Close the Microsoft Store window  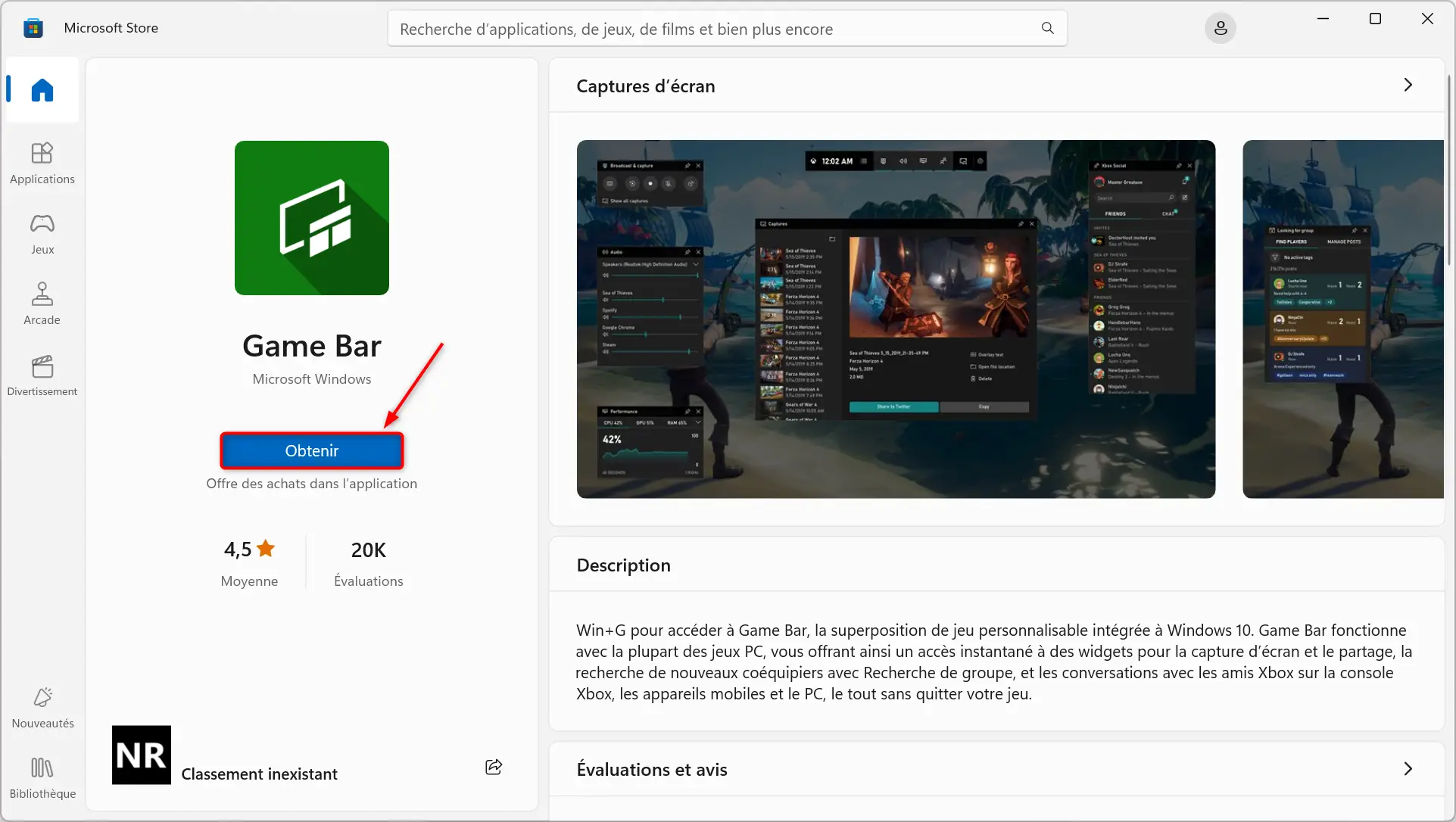click(1427, 19)
